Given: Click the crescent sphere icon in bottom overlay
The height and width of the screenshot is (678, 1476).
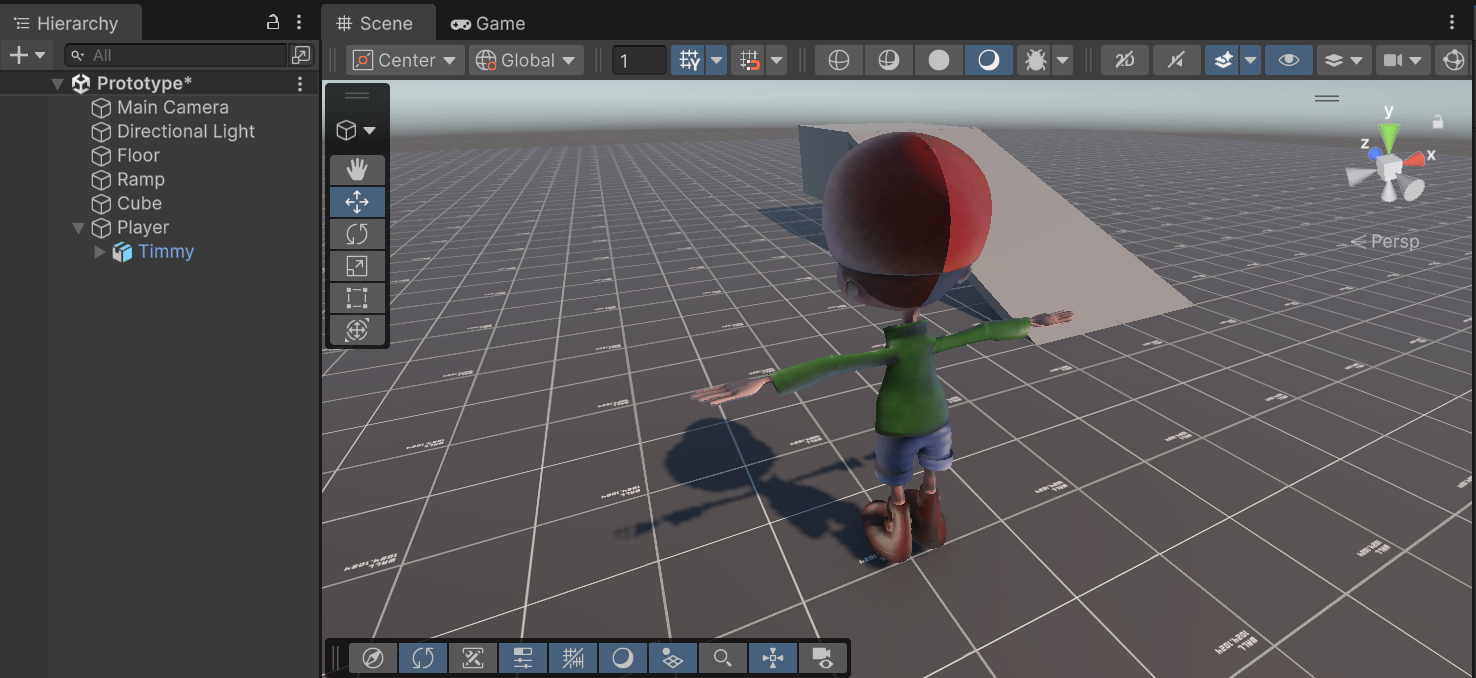Looking at the screenshot, I should pyautogui.click(x=623, y=658).
